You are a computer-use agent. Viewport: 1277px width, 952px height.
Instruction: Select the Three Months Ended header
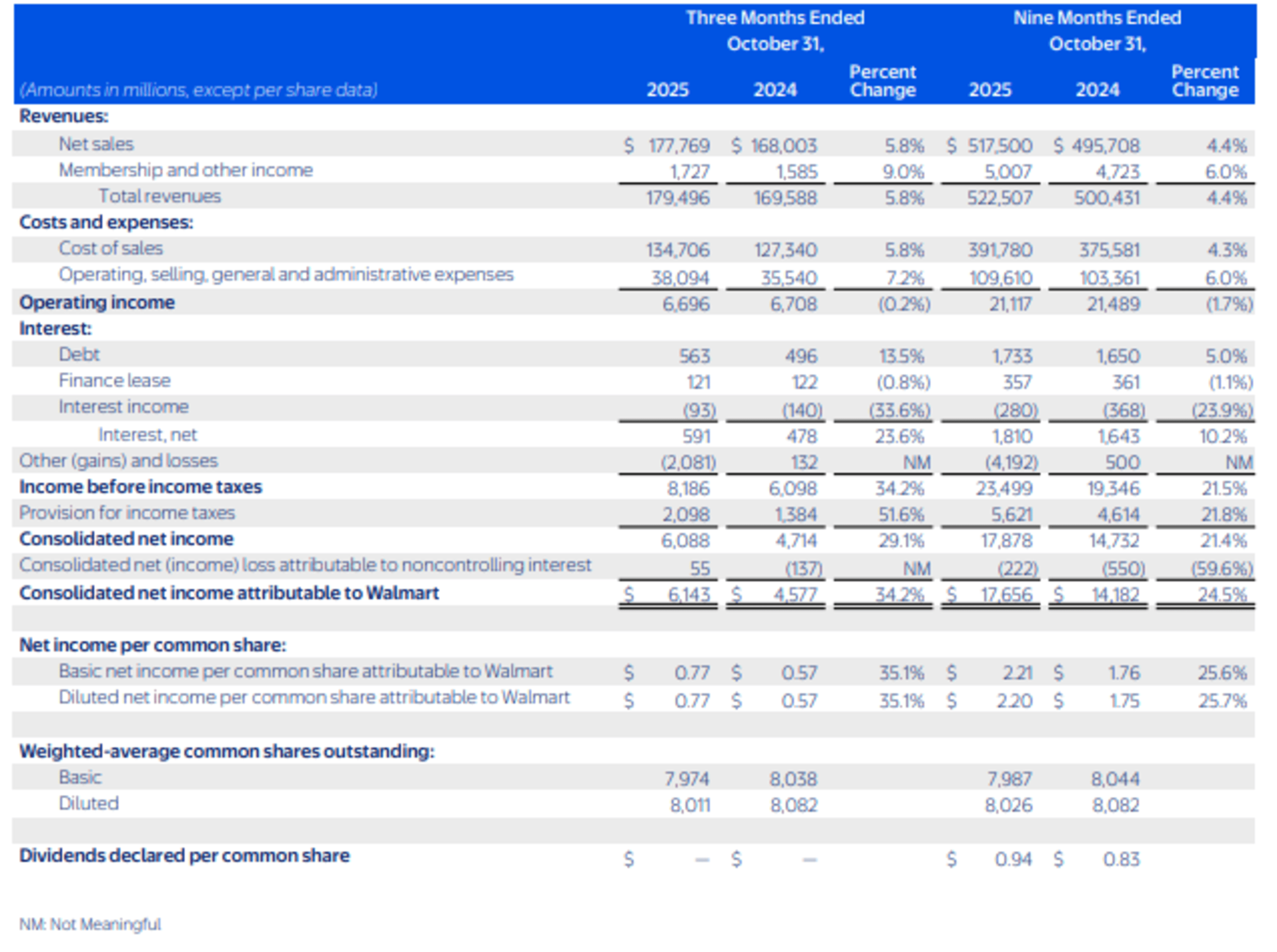[x=775, y=18]
